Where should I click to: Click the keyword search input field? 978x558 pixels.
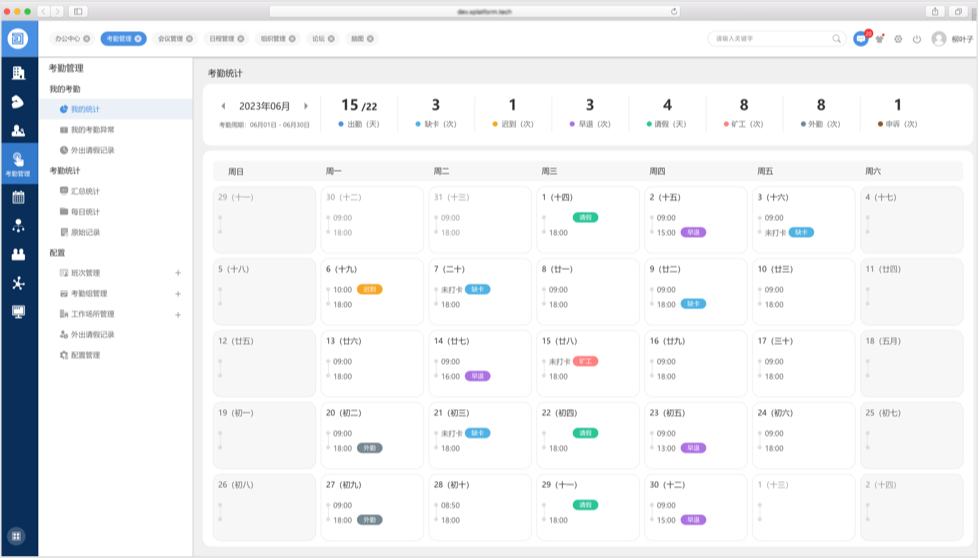[x=770, y=39]
